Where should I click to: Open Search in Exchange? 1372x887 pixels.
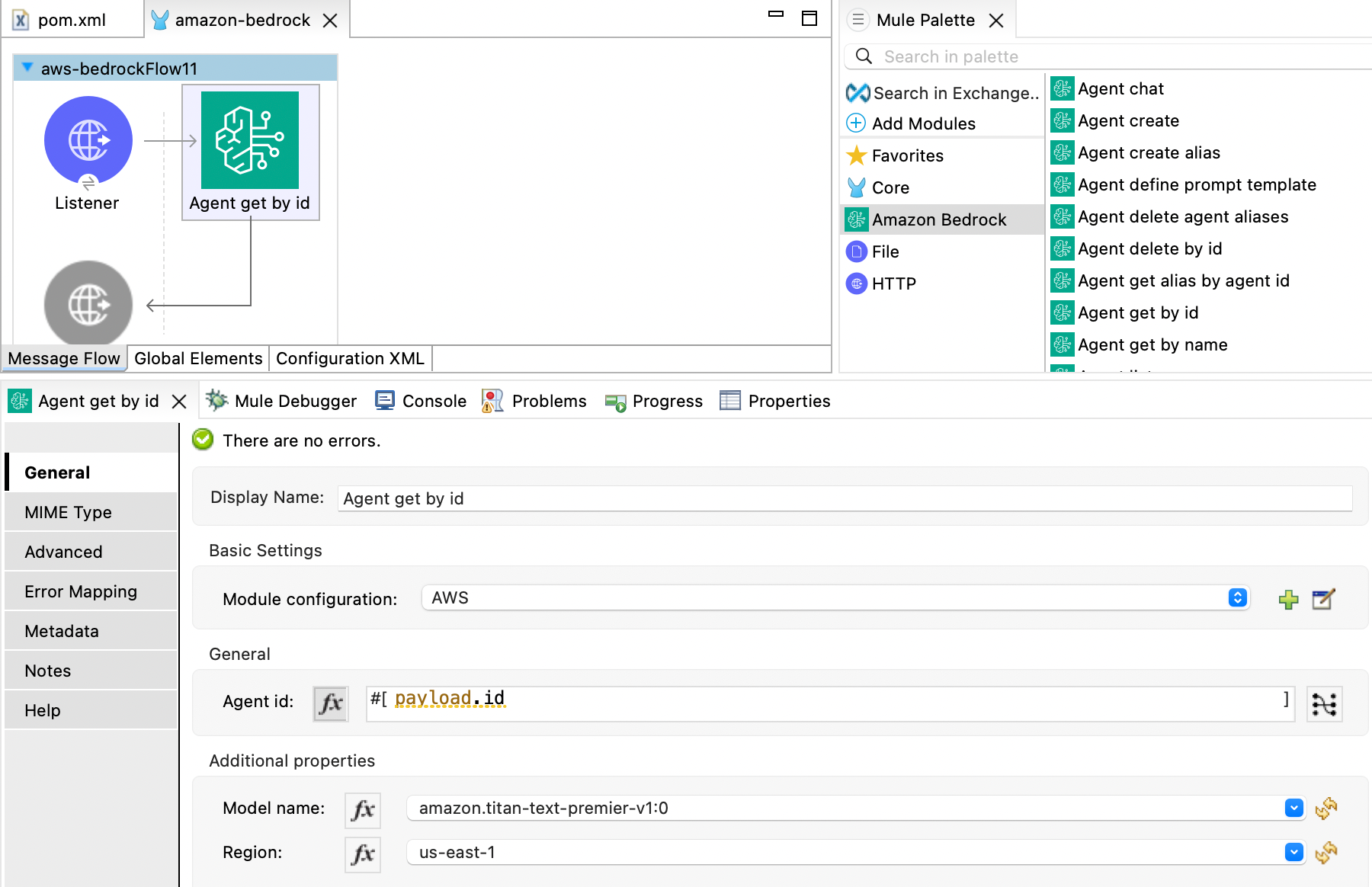943,93
